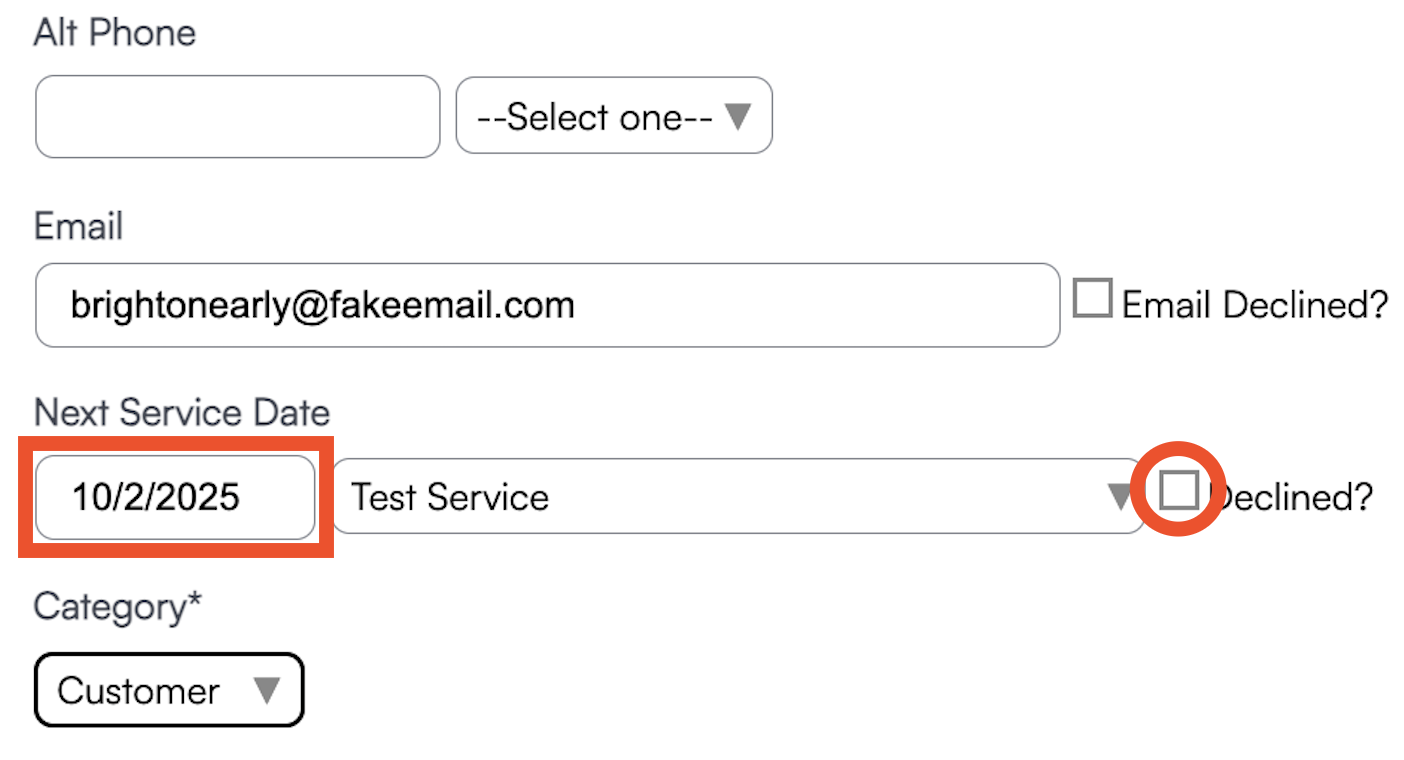Click the "Next Service Date" label
This screenshot has height=760, width=1404.
(182, 413)
